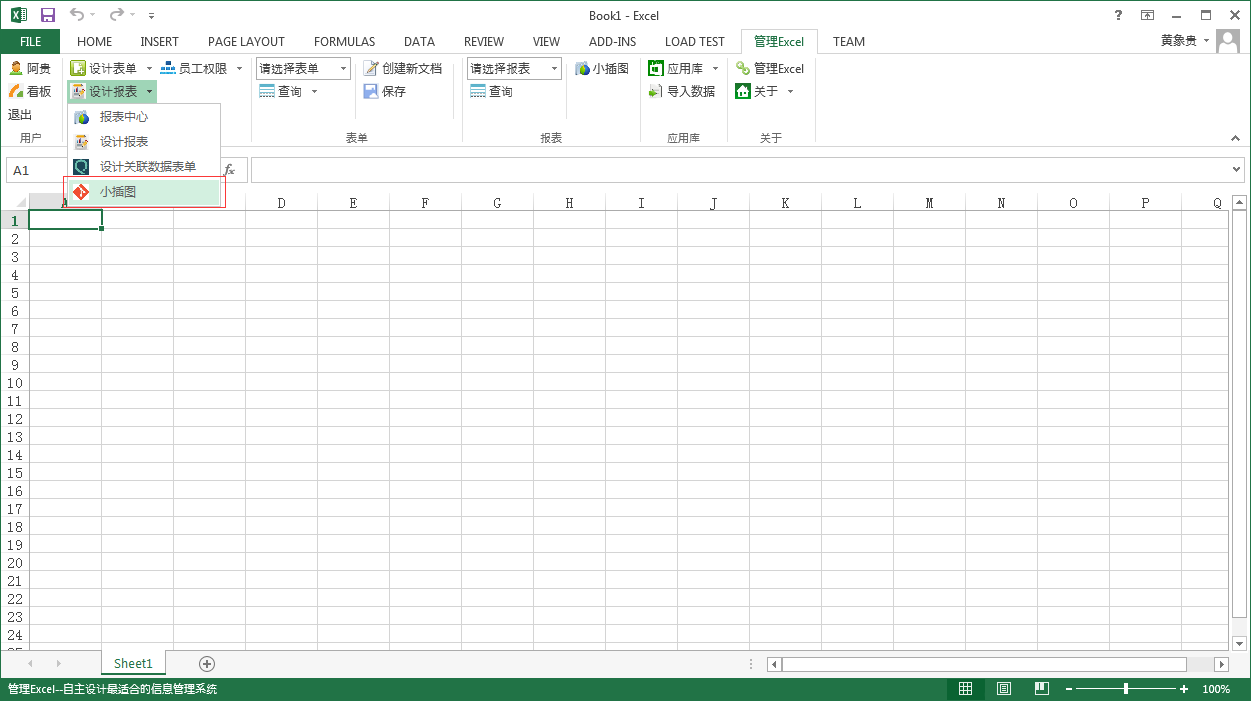The height and width of the screenshot is (701, 1251).
Task: Add a new sheet with the plus icon
Action: pyautogui.click(x=207, y=663)
